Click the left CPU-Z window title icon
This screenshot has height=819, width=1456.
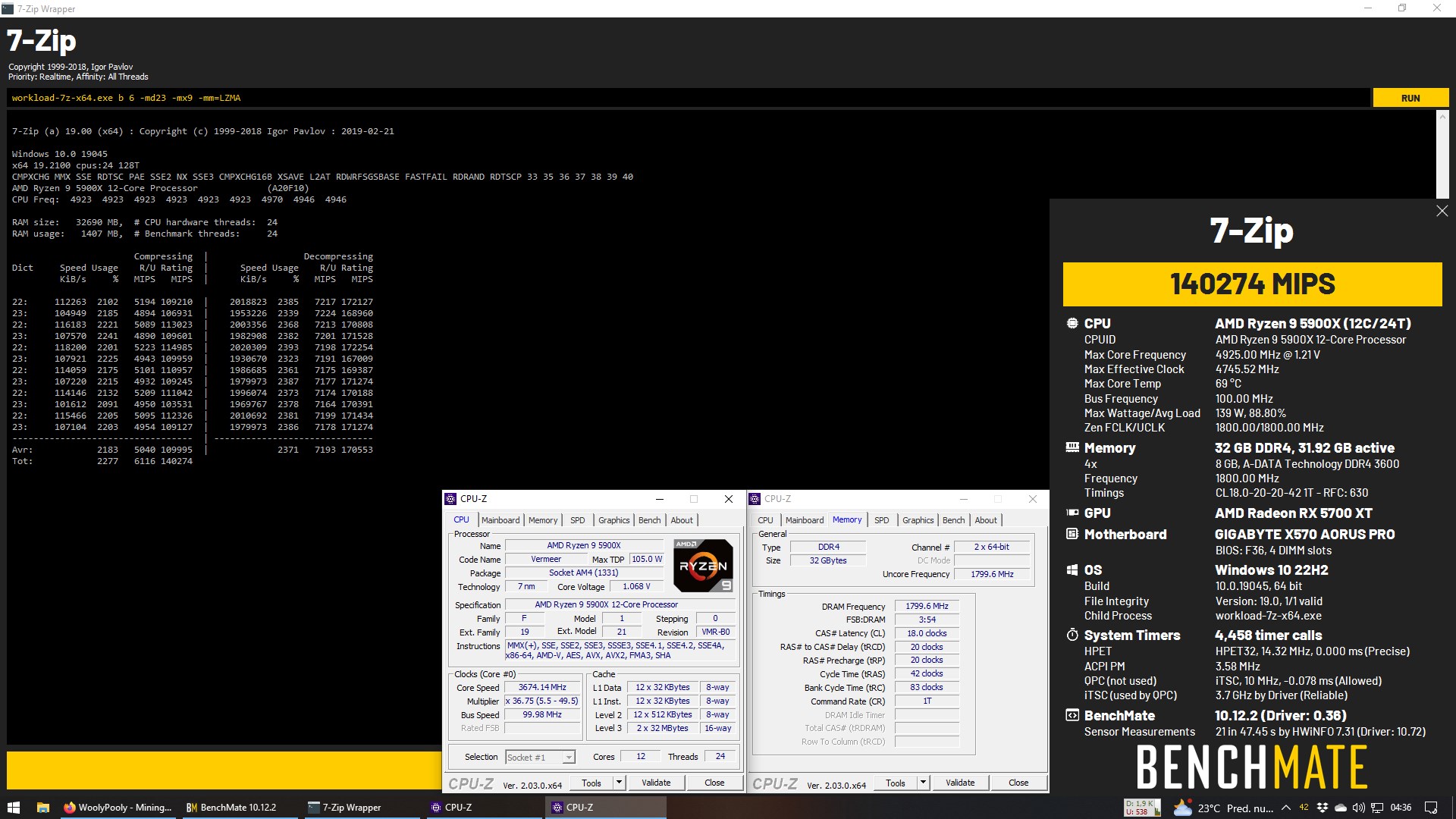451,499
